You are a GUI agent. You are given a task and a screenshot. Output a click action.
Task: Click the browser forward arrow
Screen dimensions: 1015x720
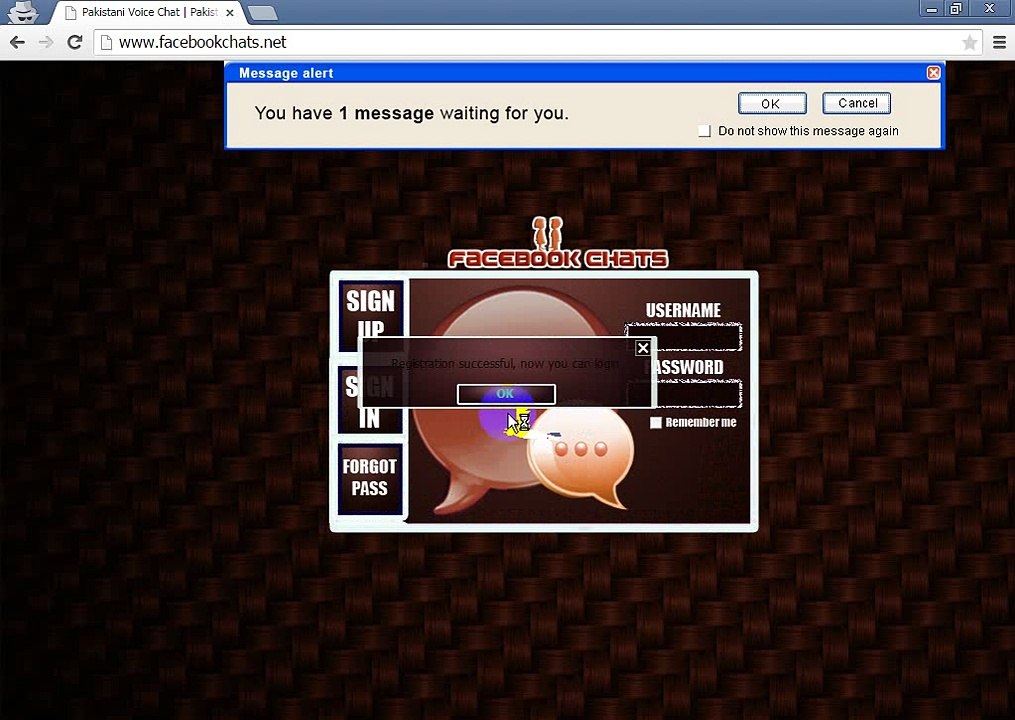click(46, 42)
